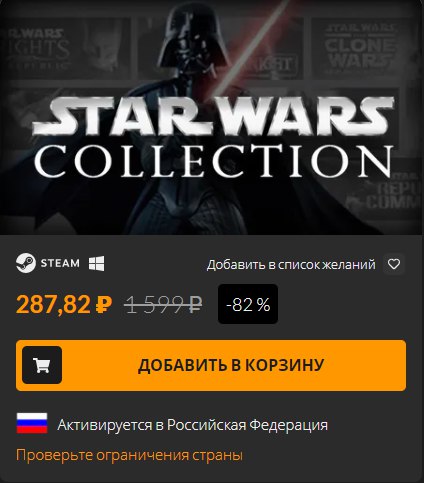Open Проверьте ограничения страны link

coord(129,455)
